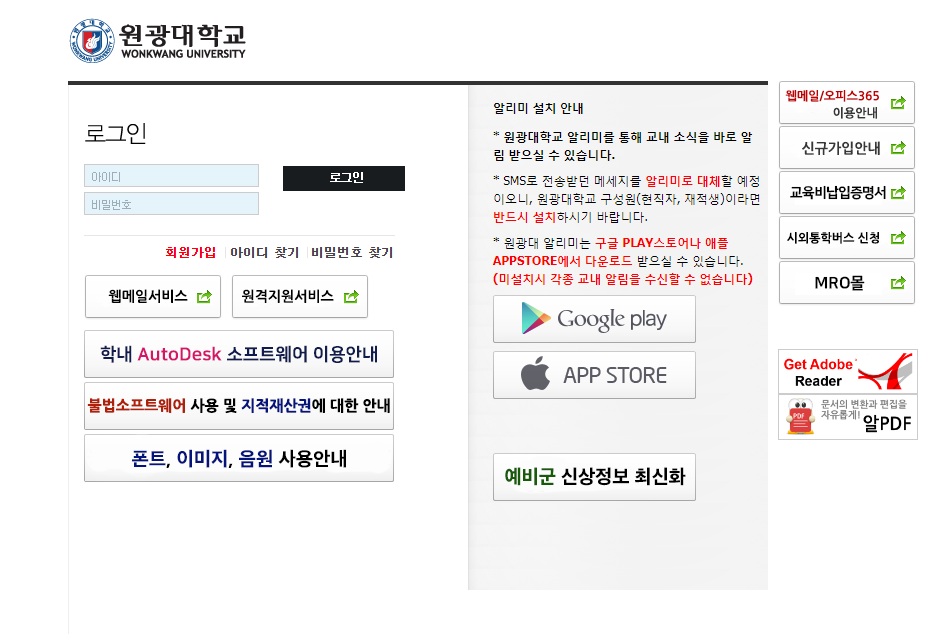Click the Wonkwang University logo
Image resolution: width=946 pixels, height=634 pixels.
157,41
